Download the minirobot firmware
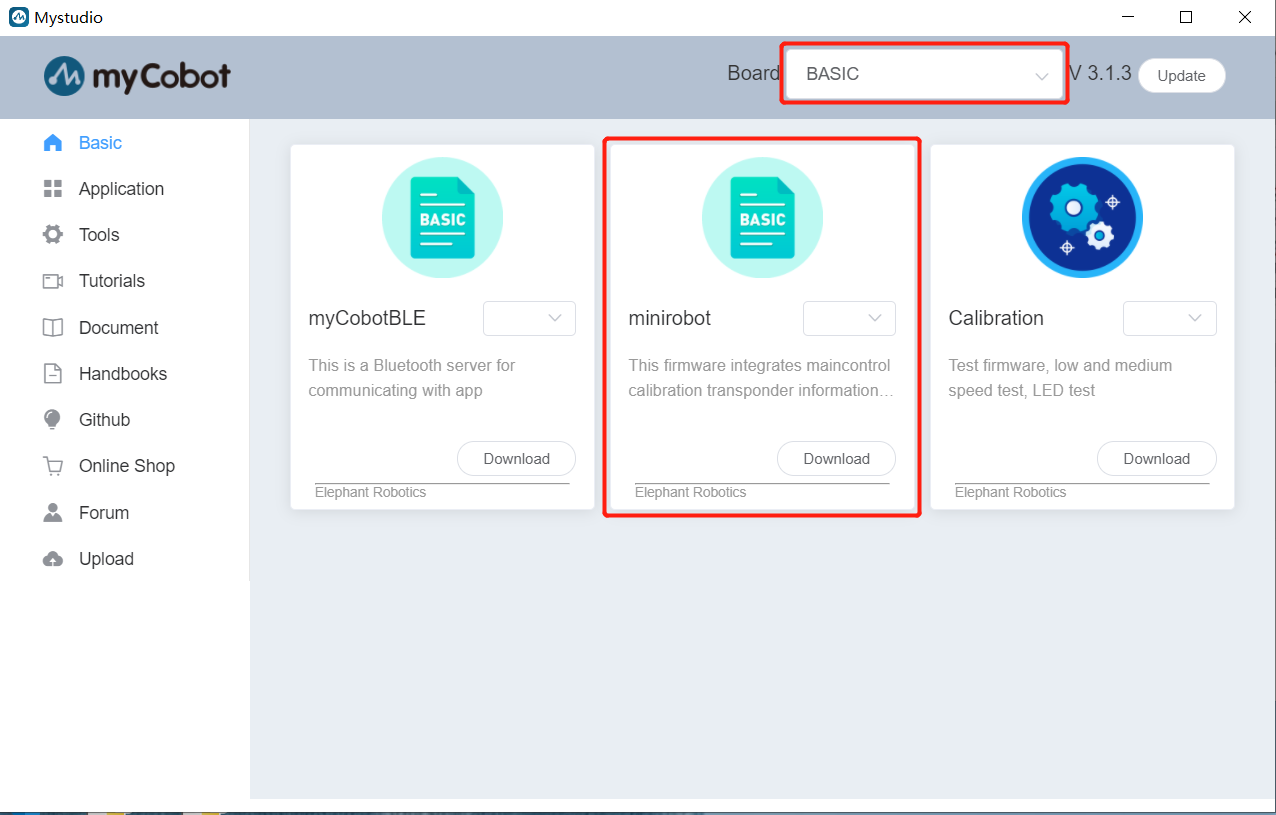Screen dimensions: 1276x815 point(836,459)
